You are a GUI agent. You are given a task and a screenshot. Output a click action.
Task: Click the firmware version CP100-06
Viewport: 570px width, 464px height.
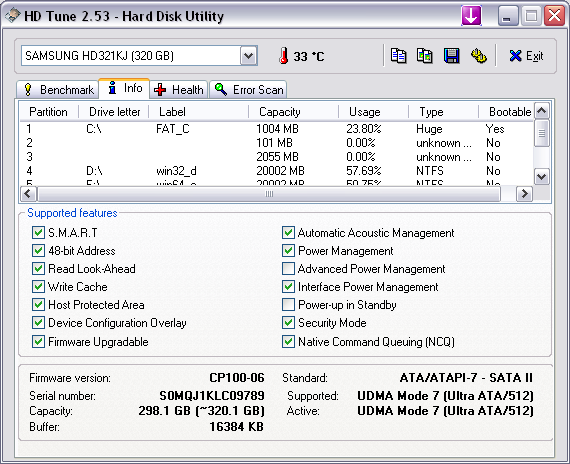click(237, 377)
